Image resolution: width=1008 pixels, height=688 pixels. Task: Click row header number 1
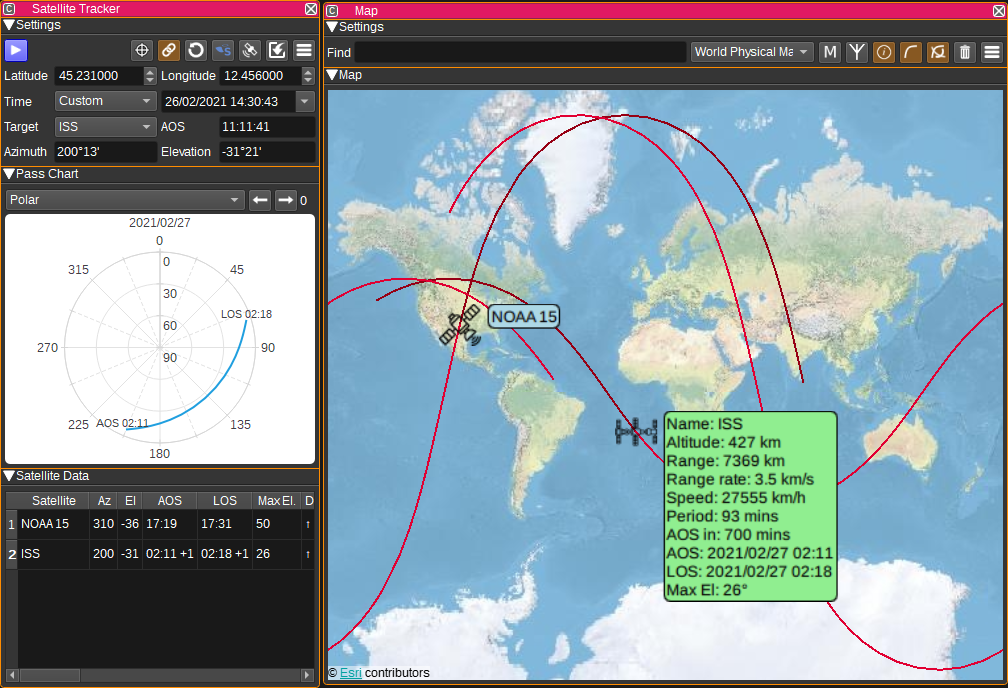click(12, 524)
